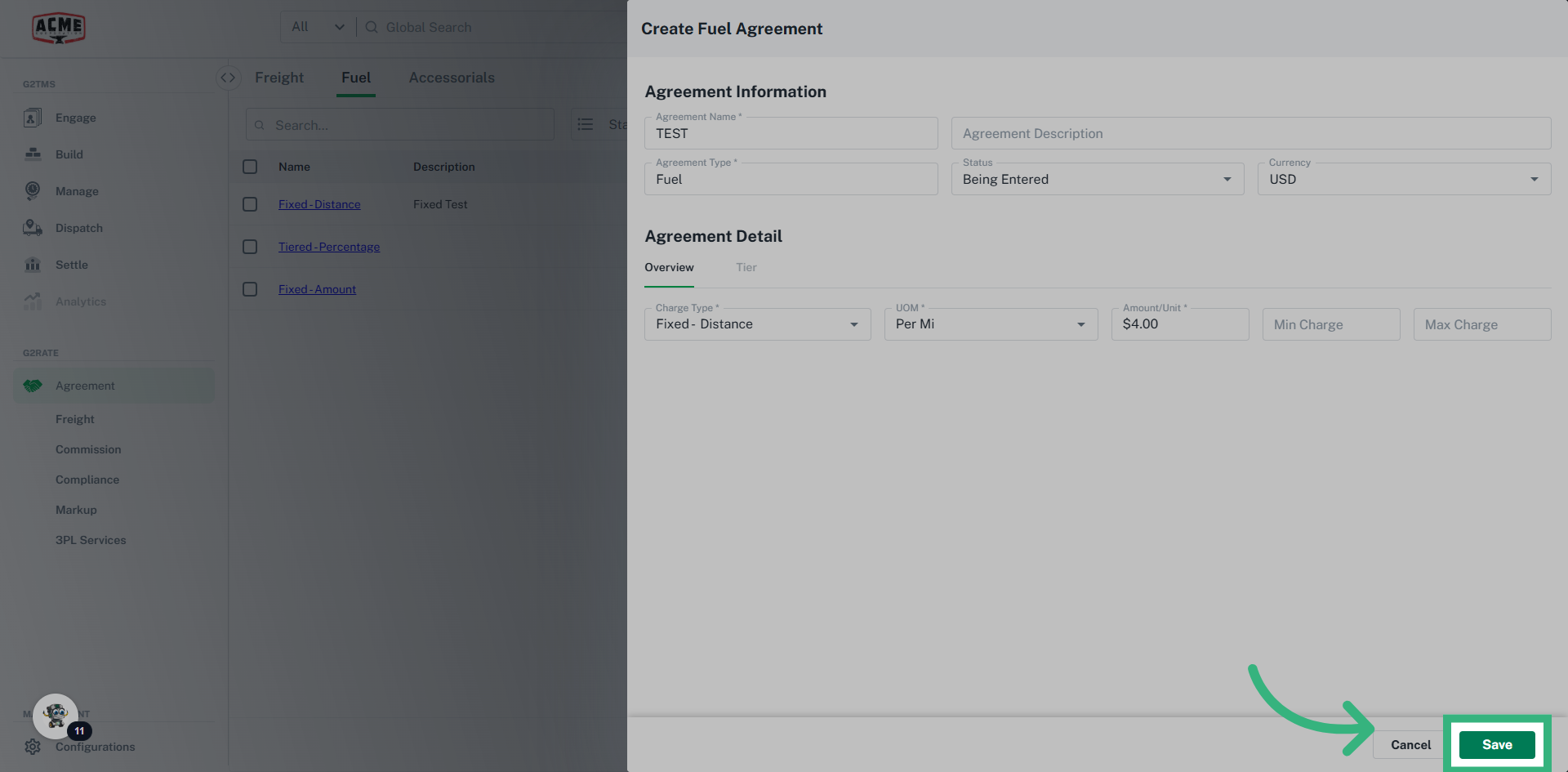Click the Settle bank icon

coord(33,265)
